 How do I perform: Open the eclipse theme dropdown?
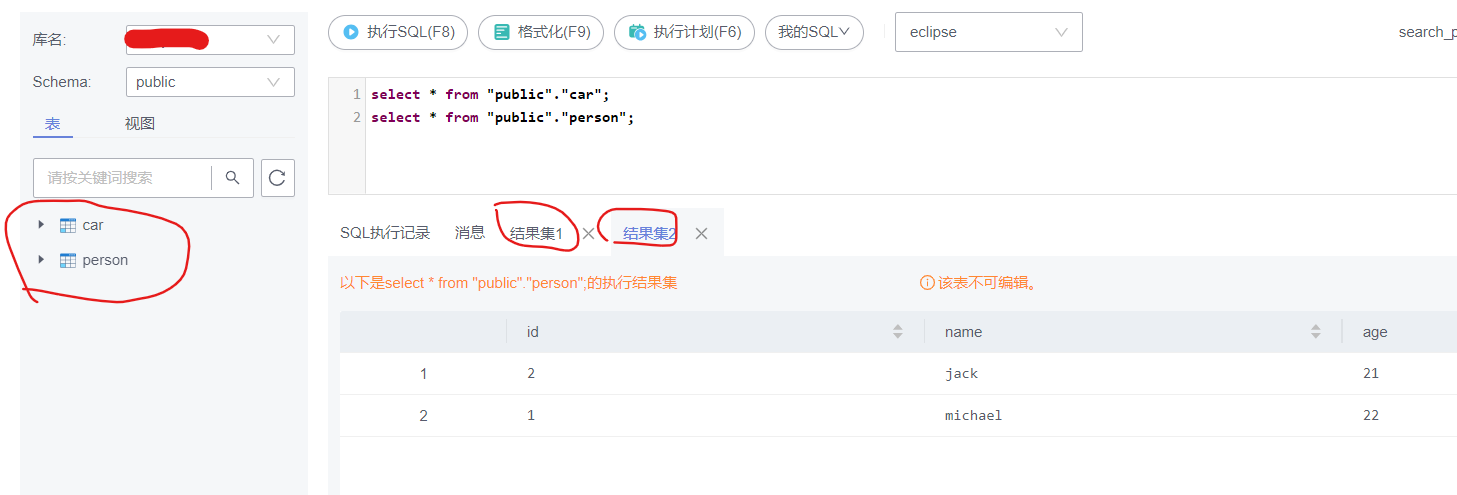click(988, 32)
